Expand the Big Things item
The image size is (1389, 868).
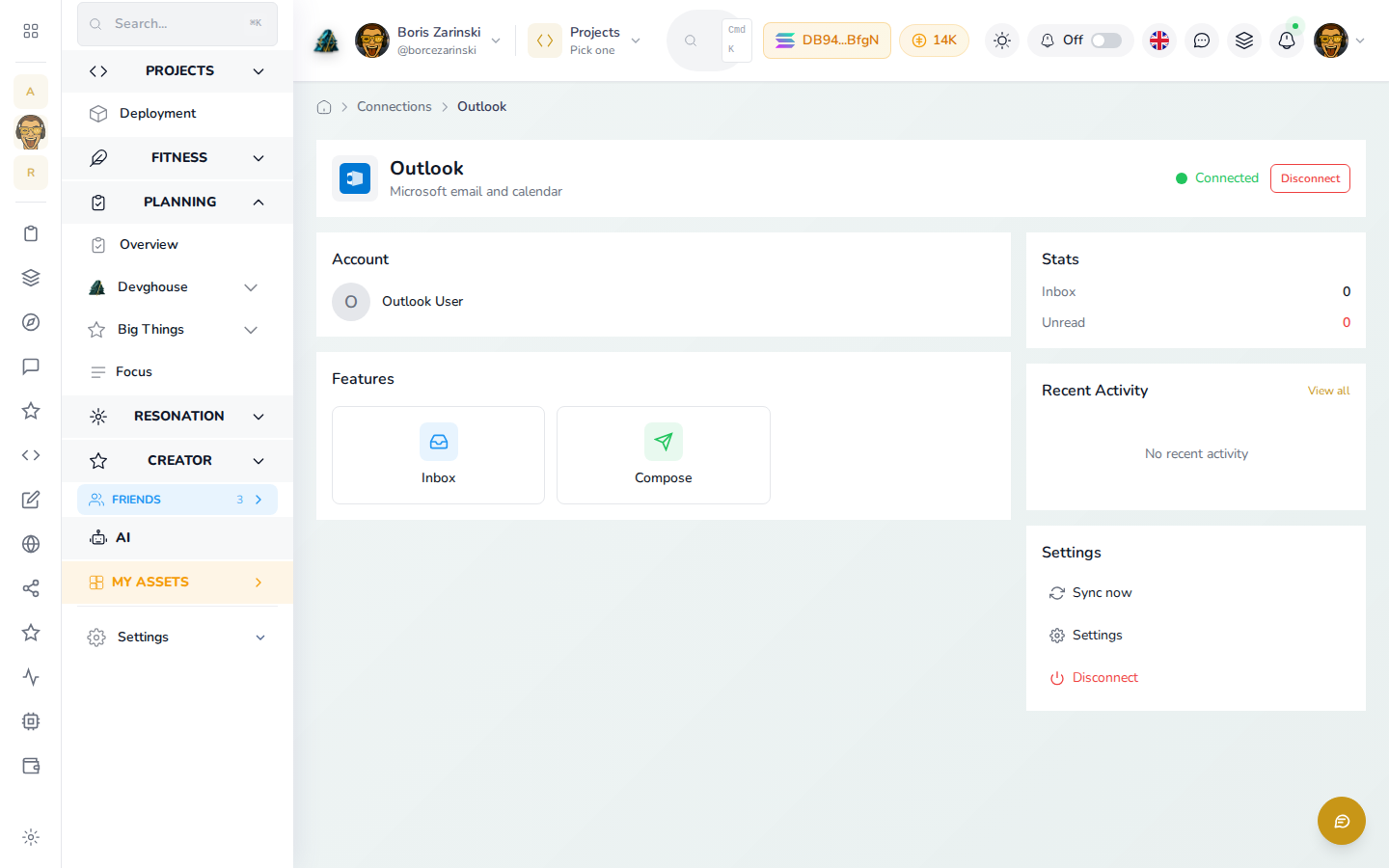point(177,330)
